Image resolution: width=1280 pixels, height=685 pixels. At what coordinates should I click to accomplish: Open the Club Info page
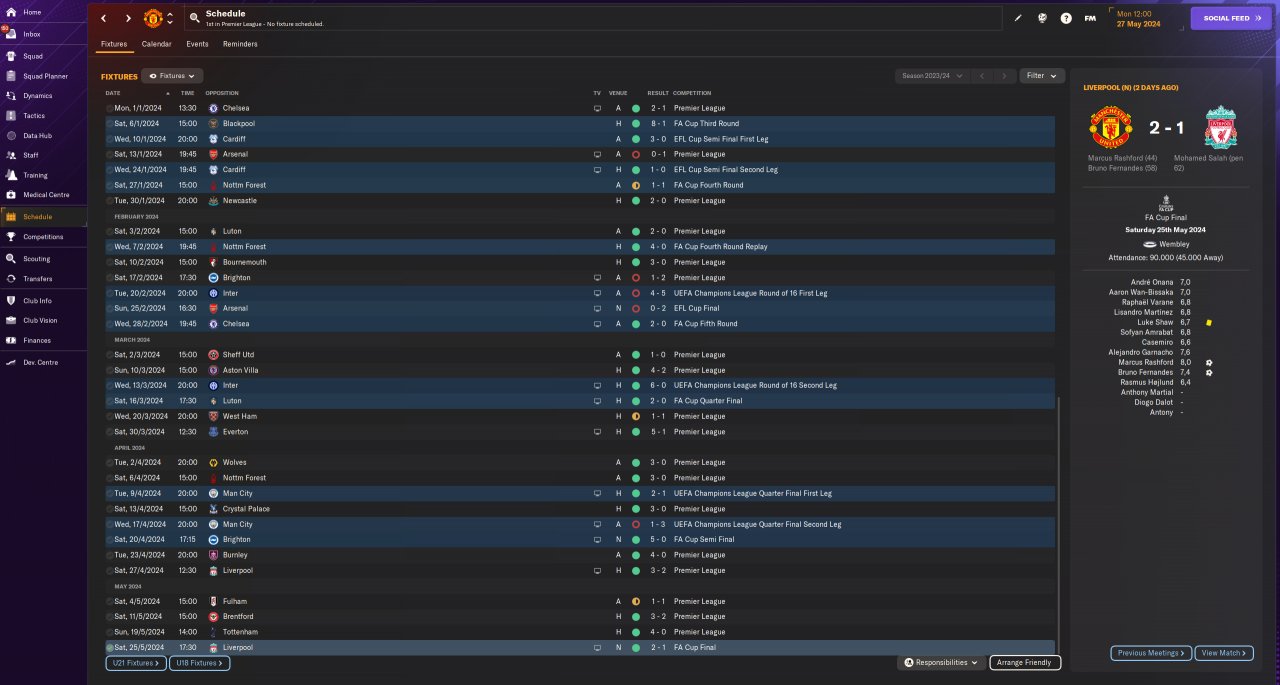coord(37,300)
